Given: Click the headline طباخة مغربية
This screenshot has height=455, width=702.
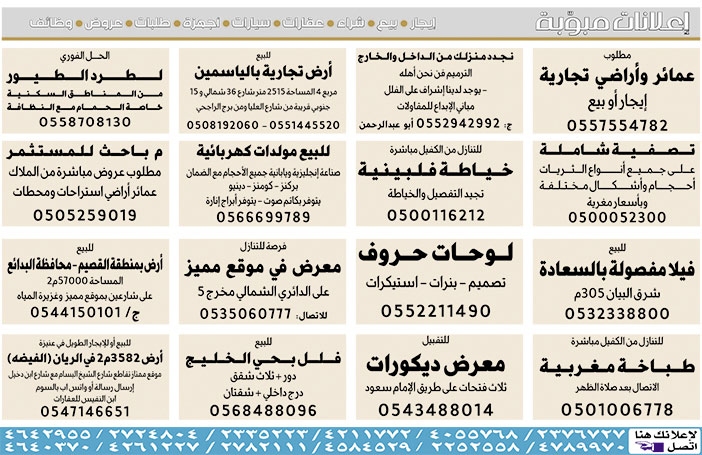Looking at the screenshot, I should tap(617, 366).
